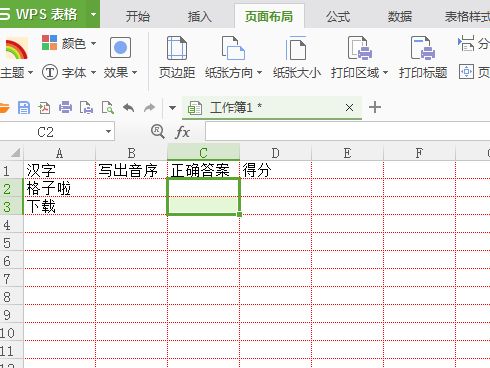Select the 页面布局 tab
Screen dimensions: 490x368
tap(269, 16)
